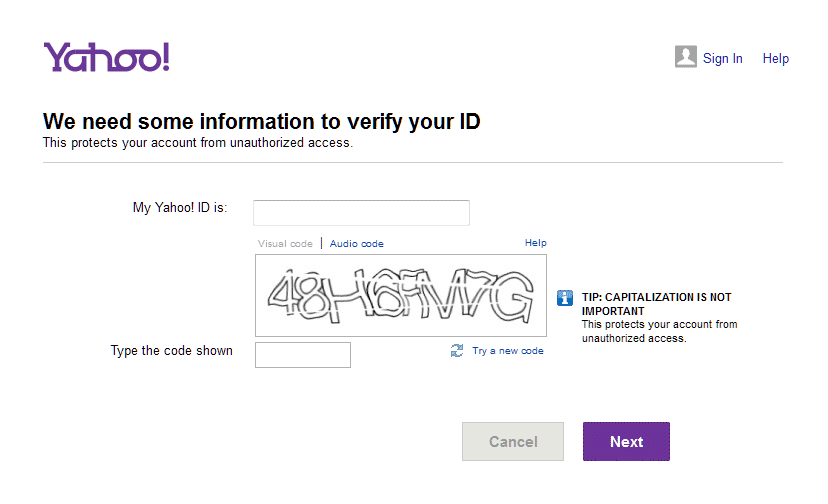Click the Yahoo! logo
Viewport: 828px width, 504px height.
(106, 57)
